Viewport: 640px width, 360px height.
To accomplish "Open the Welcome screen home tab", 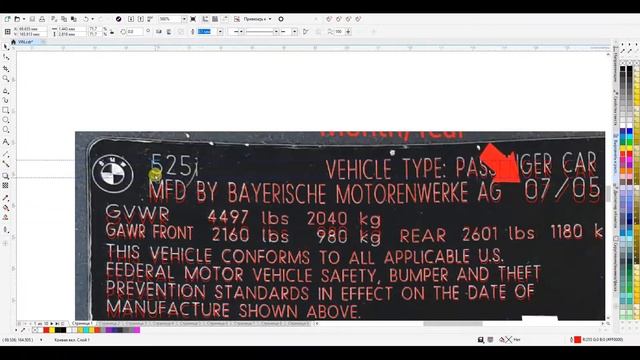I will tap(13, 42).
